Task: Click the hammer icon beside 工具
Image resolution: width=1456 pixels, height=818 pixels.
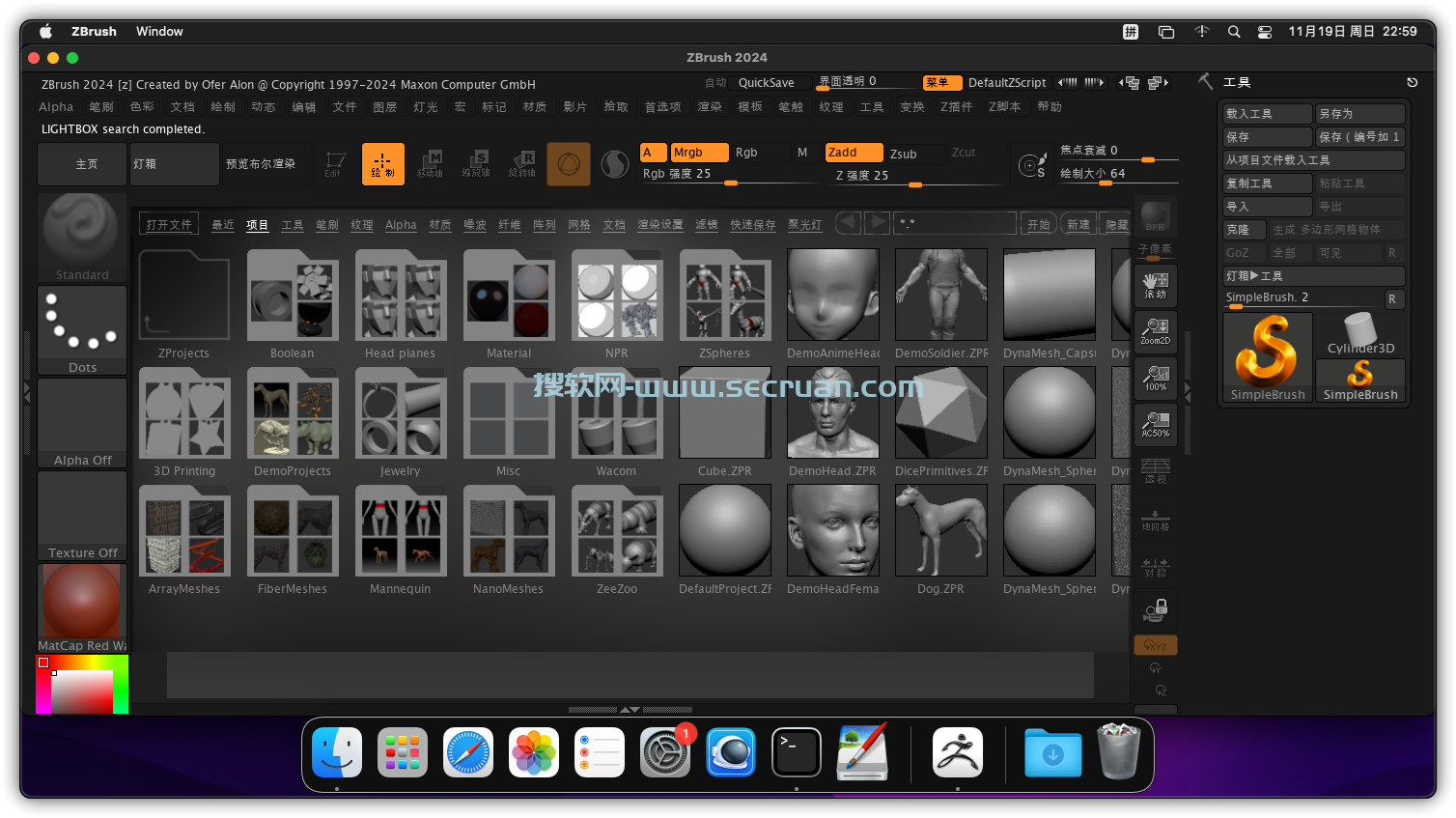Action: 1205,82
